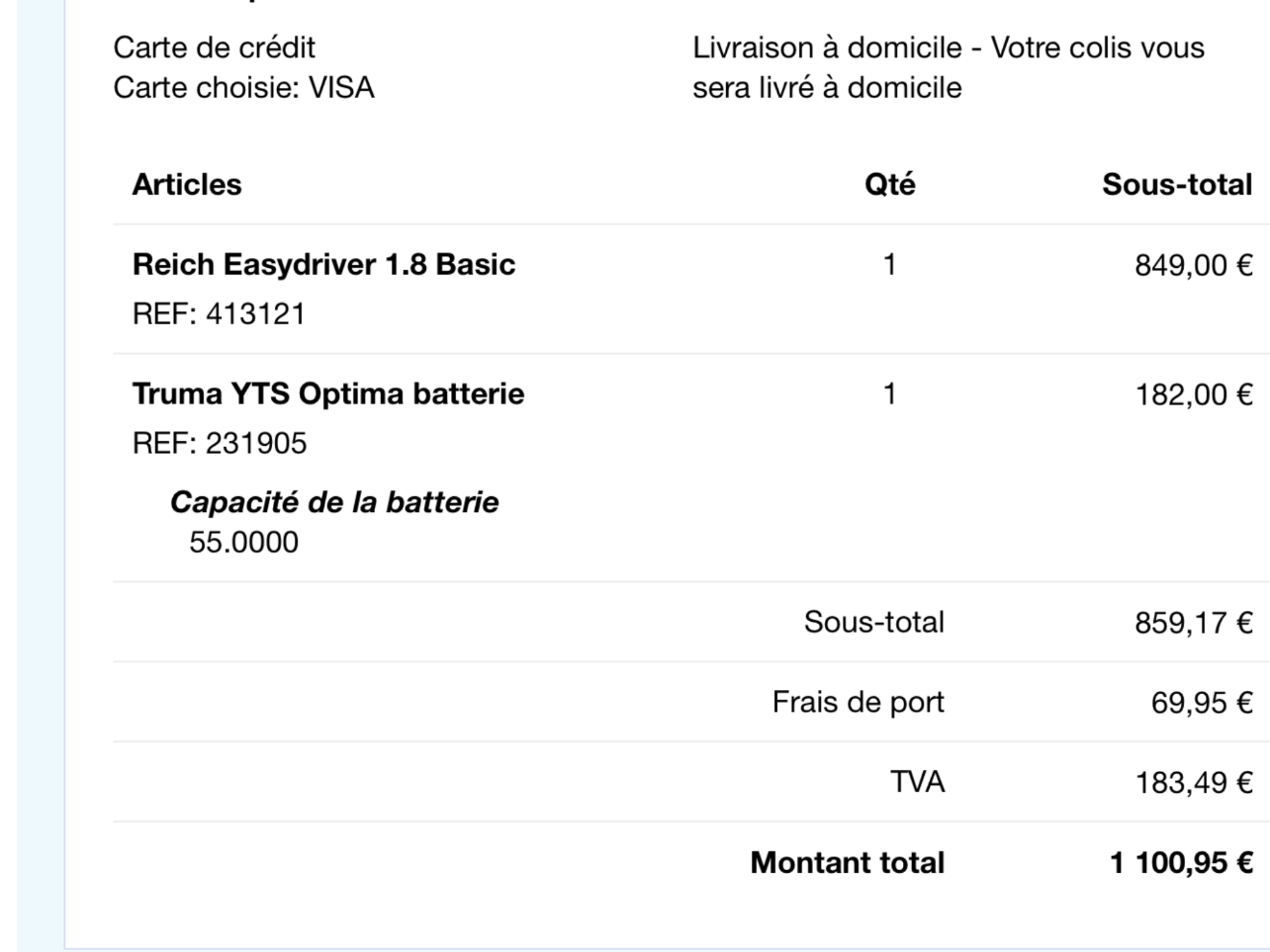Click the Qté column header

pyautogui.click(x=889, y=185)
